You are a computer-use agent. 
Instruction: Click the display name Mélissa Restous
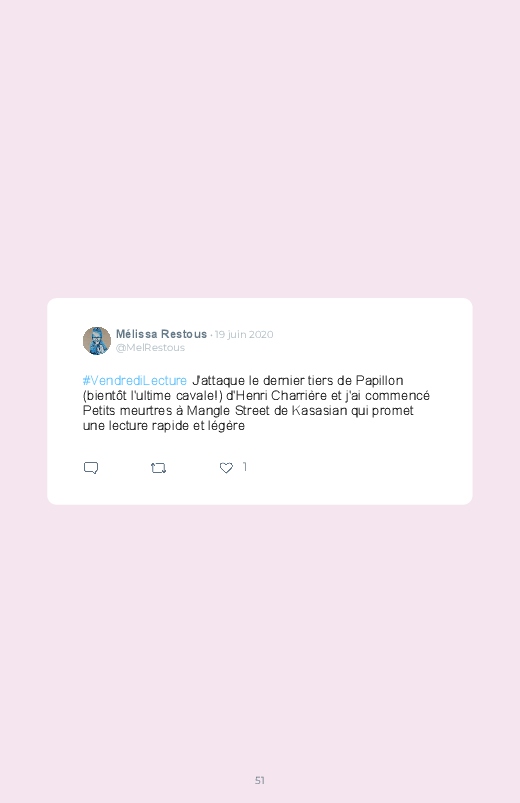click(161, 334)
